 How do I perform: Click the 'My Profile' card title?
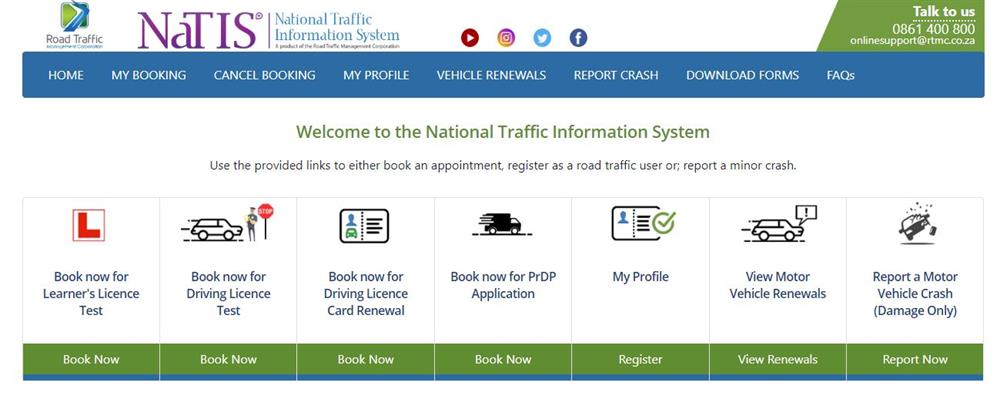pyautogui.click(x=640, y=277)
